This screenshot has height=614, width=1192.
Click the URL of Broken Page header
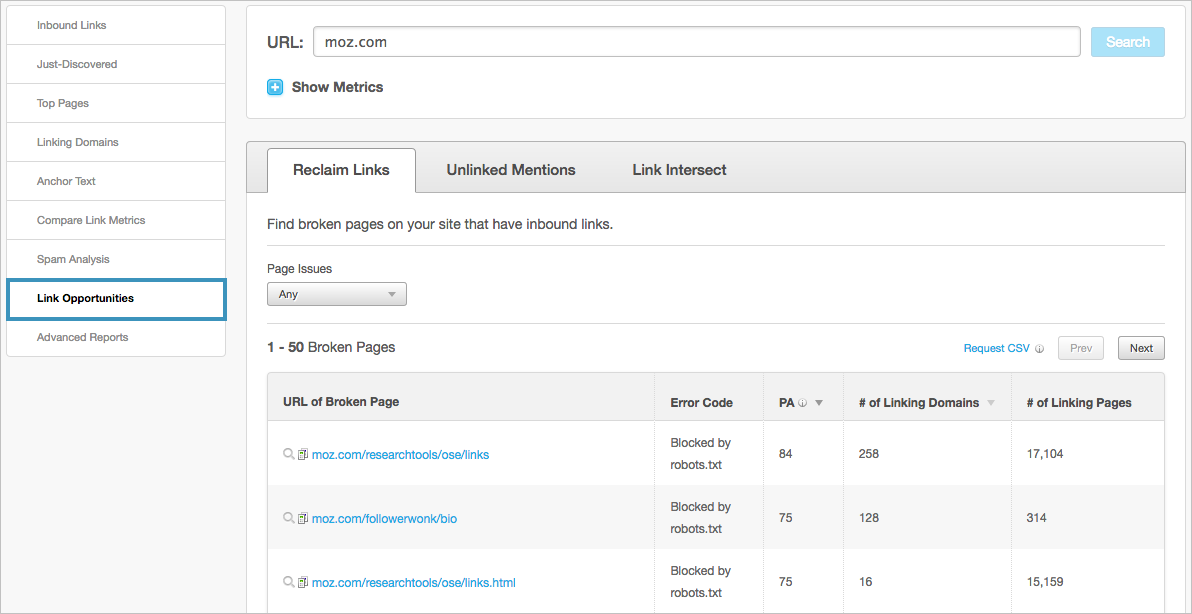pyautogui.click(x=341, y=402)
